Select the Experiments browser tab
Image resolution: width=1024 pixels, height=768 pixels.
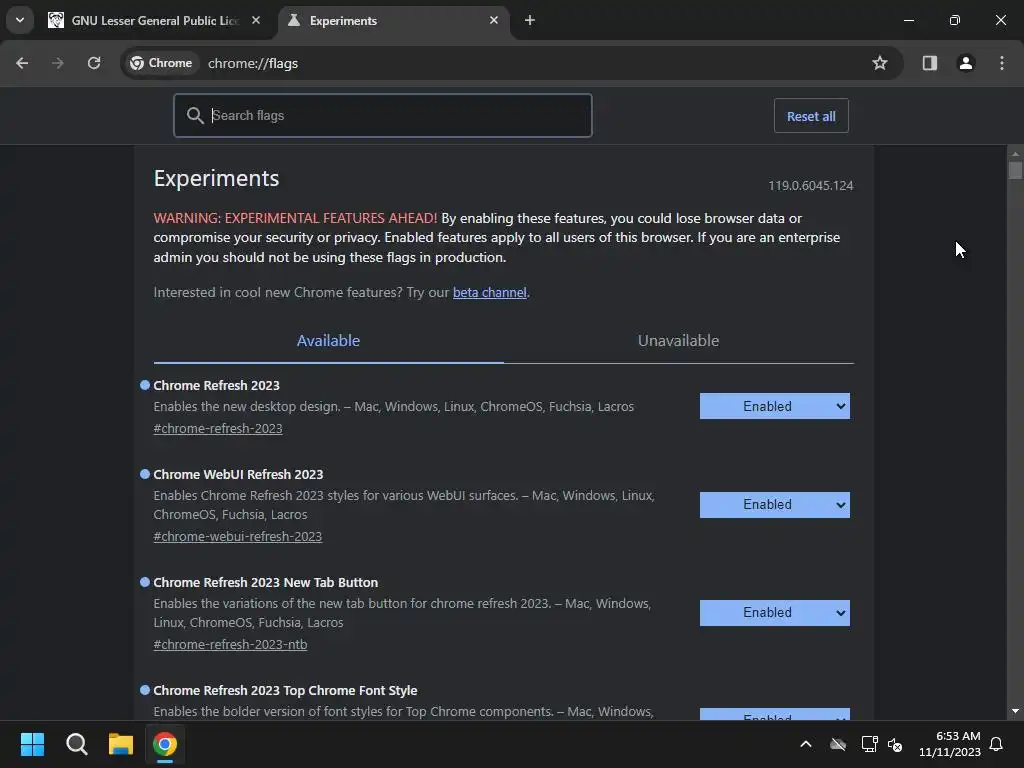point(392,20)
